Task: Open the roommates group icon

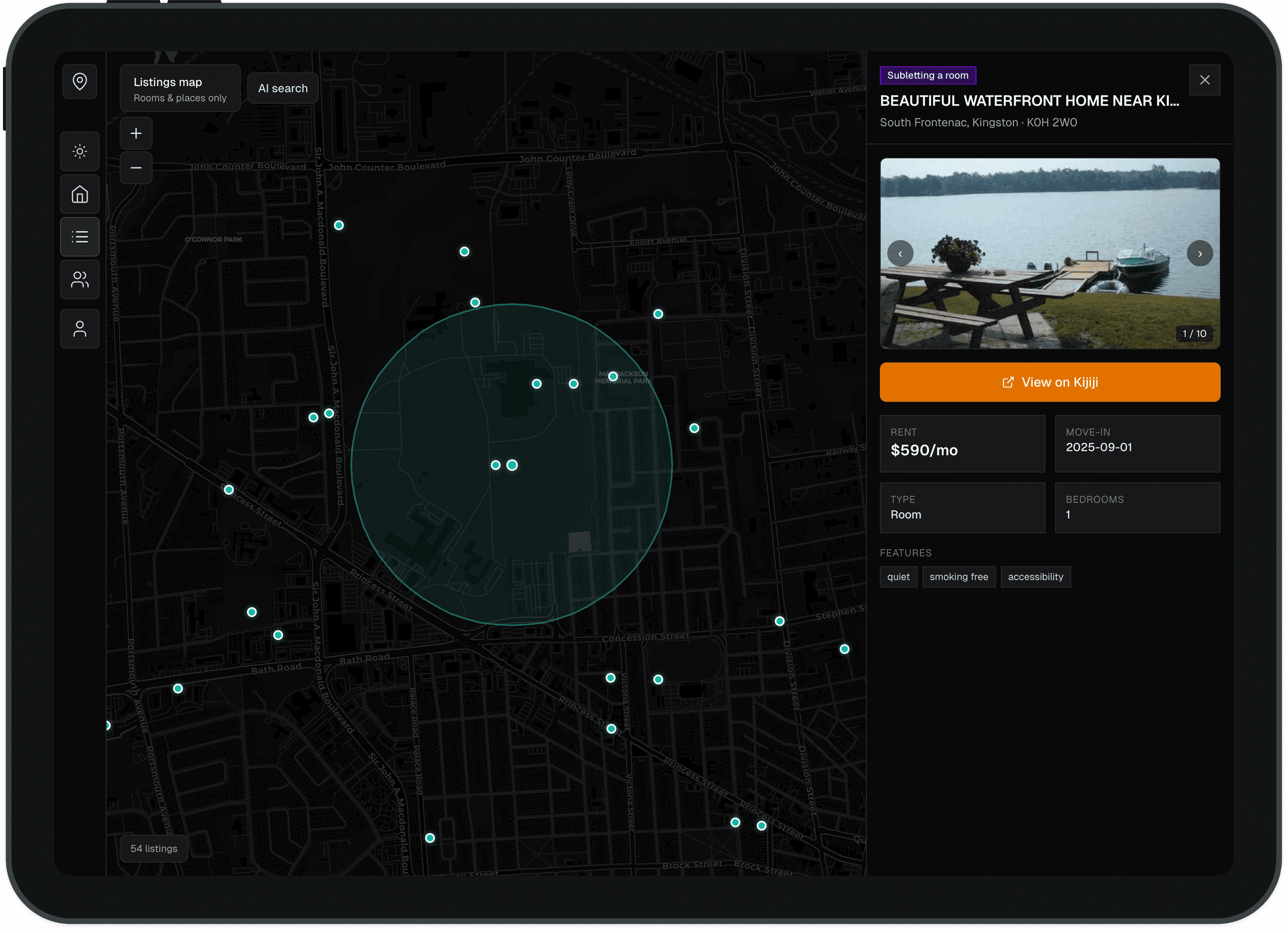Action: click(80, 280)
